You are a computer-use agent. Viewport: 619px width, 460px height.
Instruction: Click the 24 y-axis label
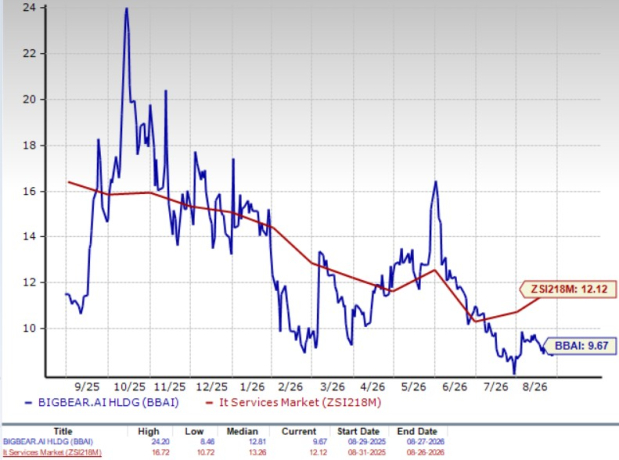point(29,8)
